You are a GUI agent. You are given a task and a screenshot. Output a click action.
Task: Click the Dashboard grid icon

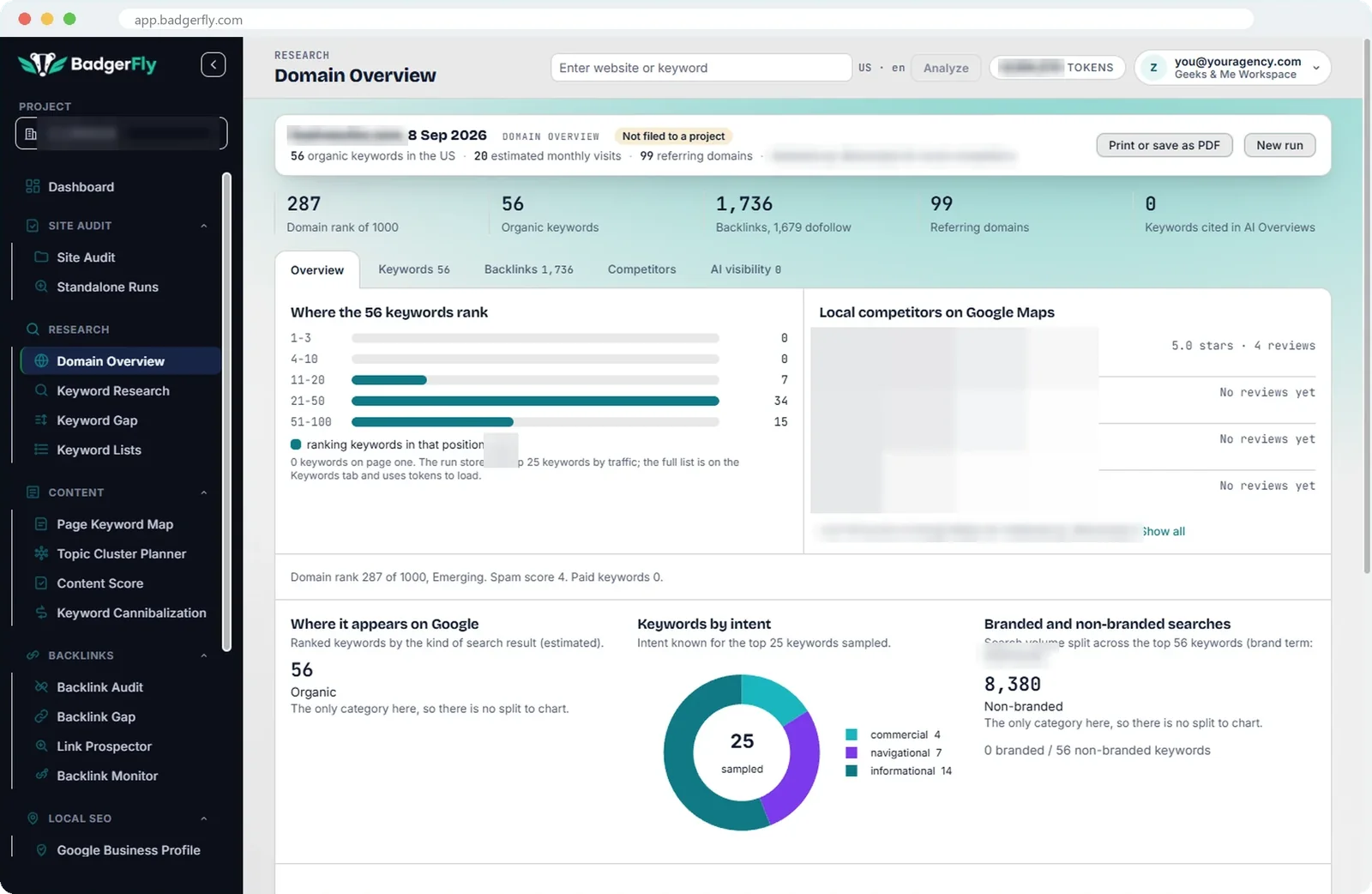33,186
